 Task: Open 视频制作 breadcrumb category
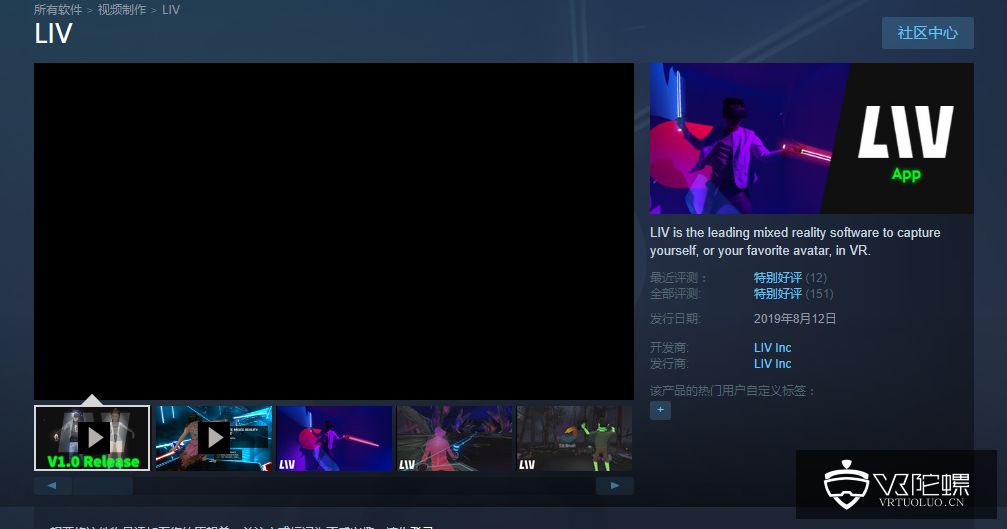[122, 10]
